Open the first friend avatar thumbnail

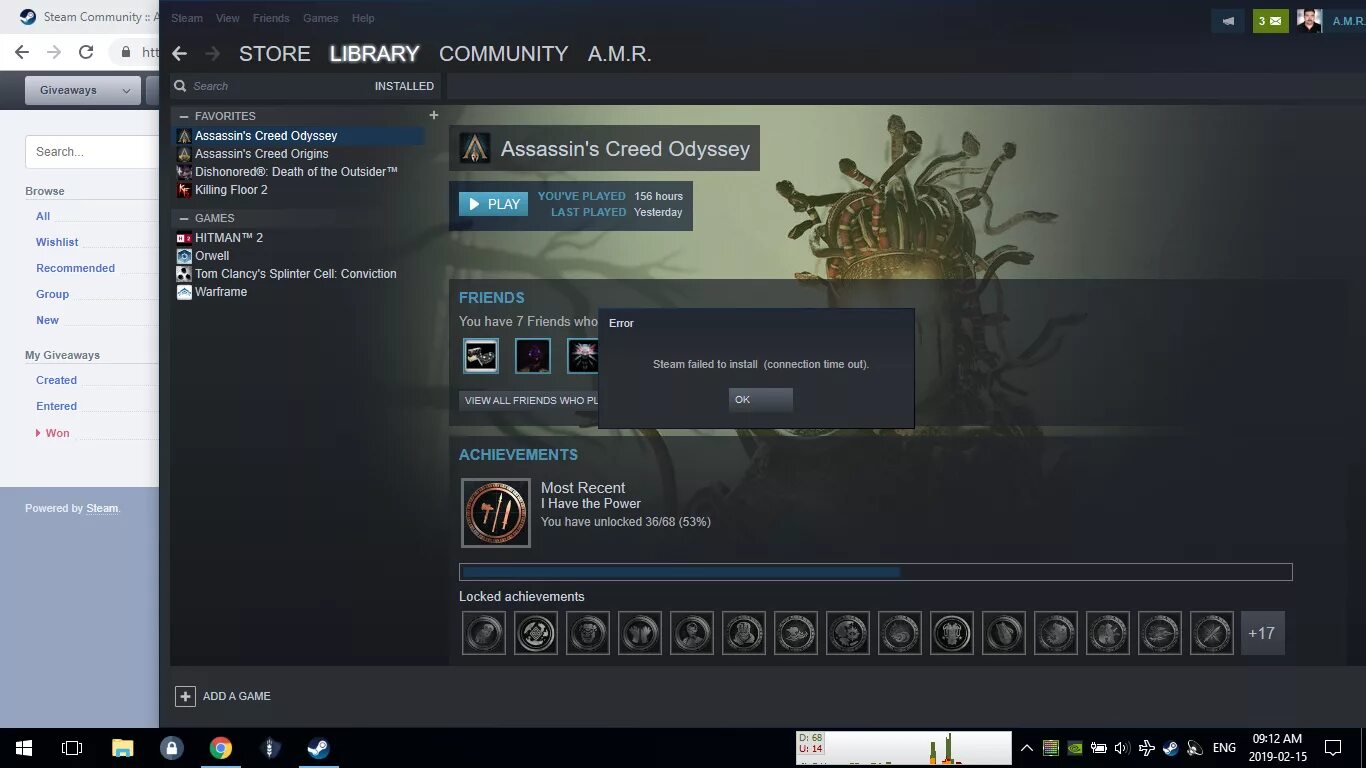pos(481,356)
